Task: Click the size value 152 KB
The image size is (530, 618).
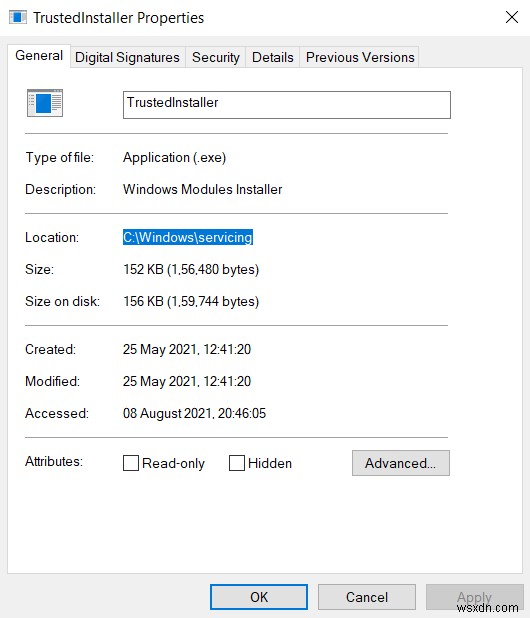Action: [191, 270]
